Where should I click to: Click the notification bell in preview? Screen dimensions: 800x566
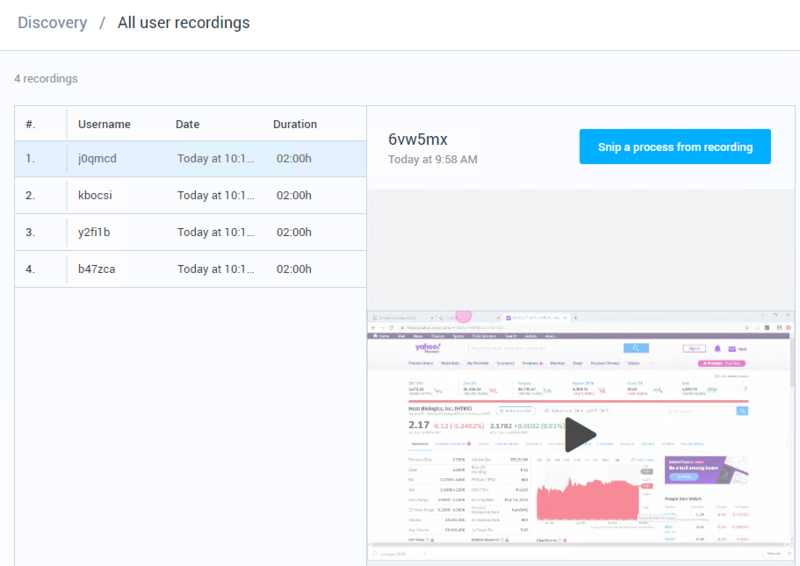click(717, 349)
